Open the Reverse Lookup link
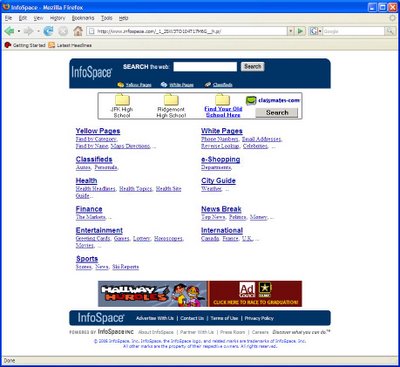 pyautogui.click(x=220, y=146)
